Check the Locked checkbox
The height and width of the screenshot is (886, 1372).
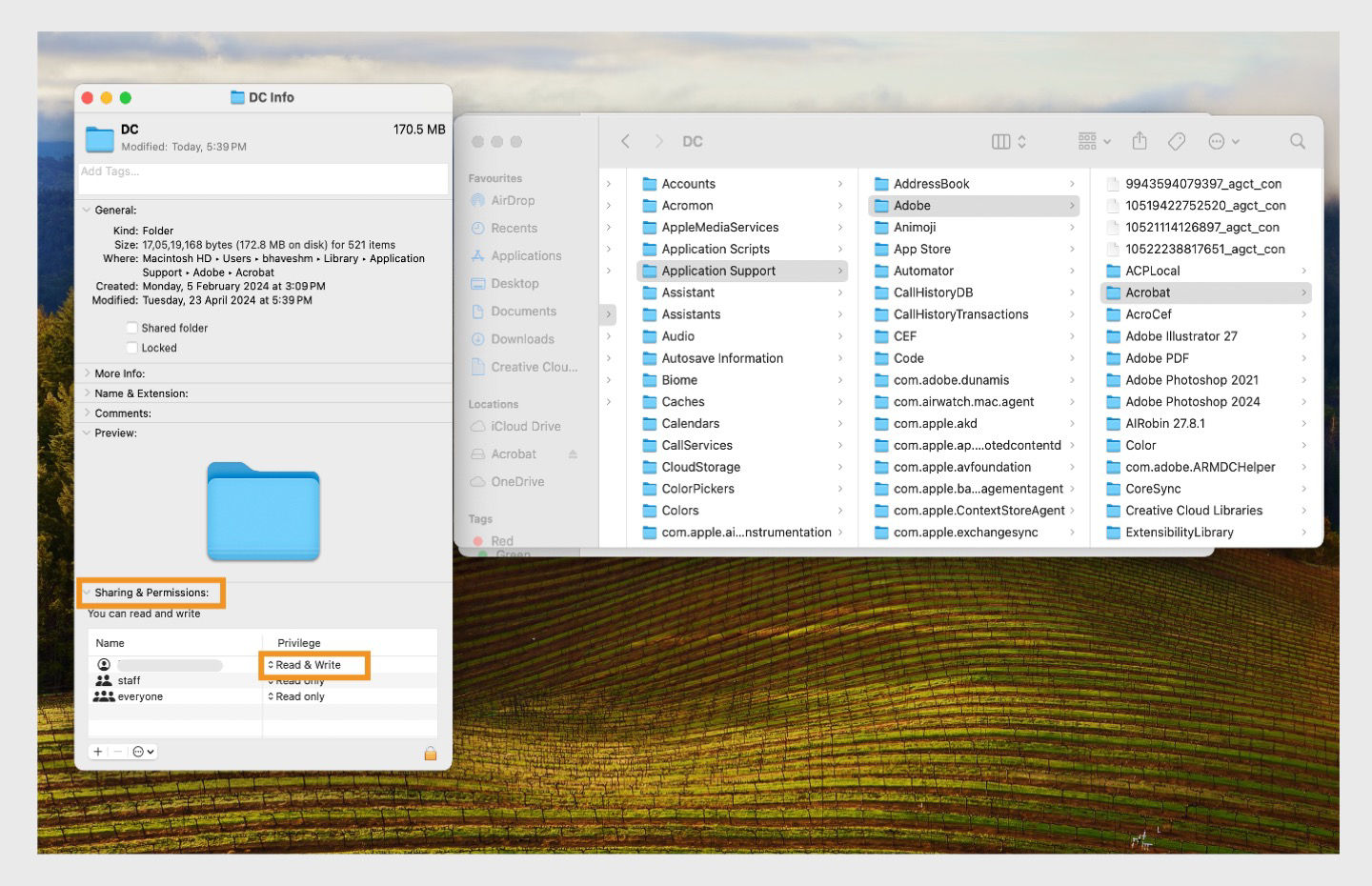coord(131,348)
